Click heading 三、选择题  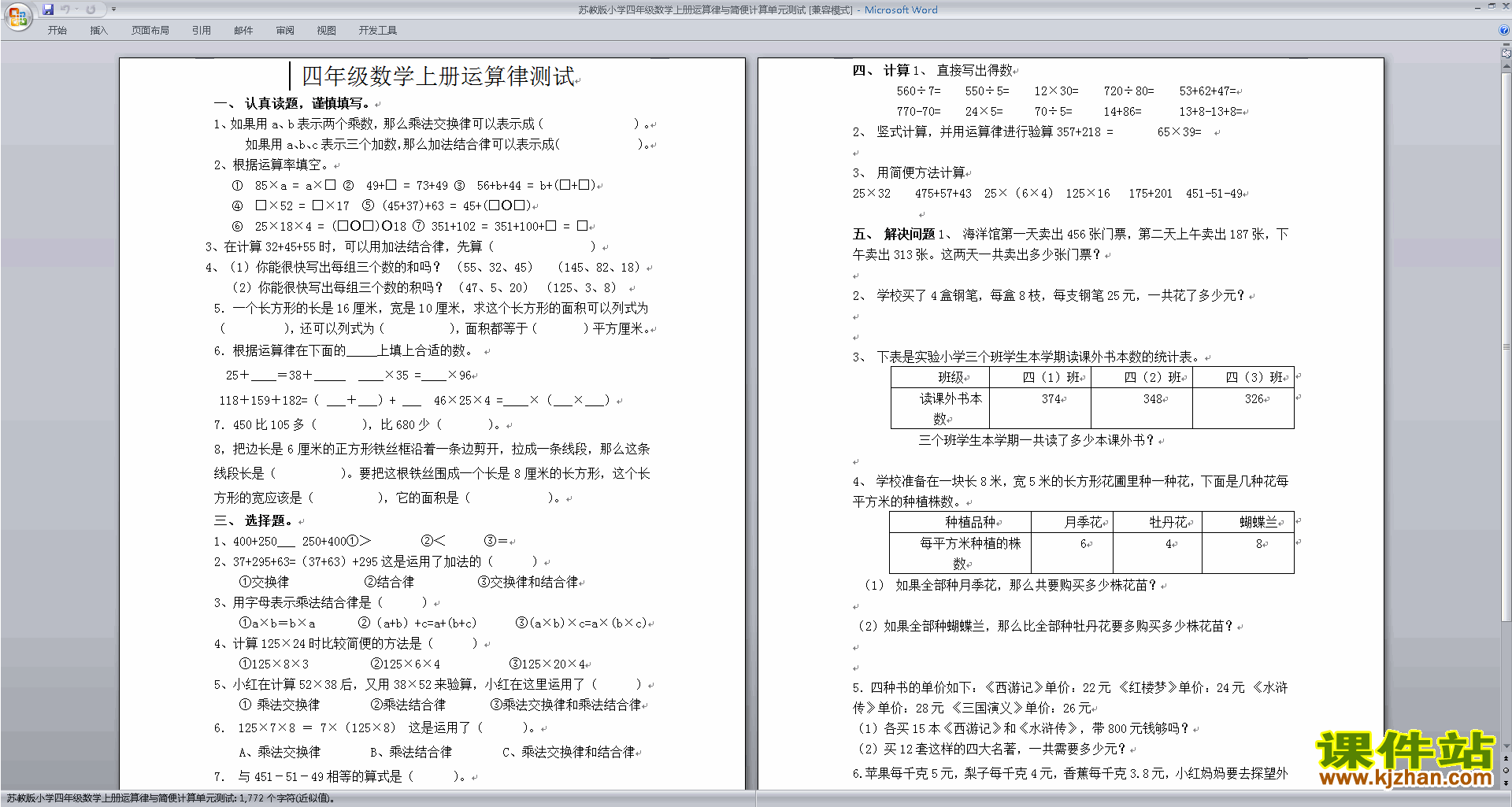point(254,520)
